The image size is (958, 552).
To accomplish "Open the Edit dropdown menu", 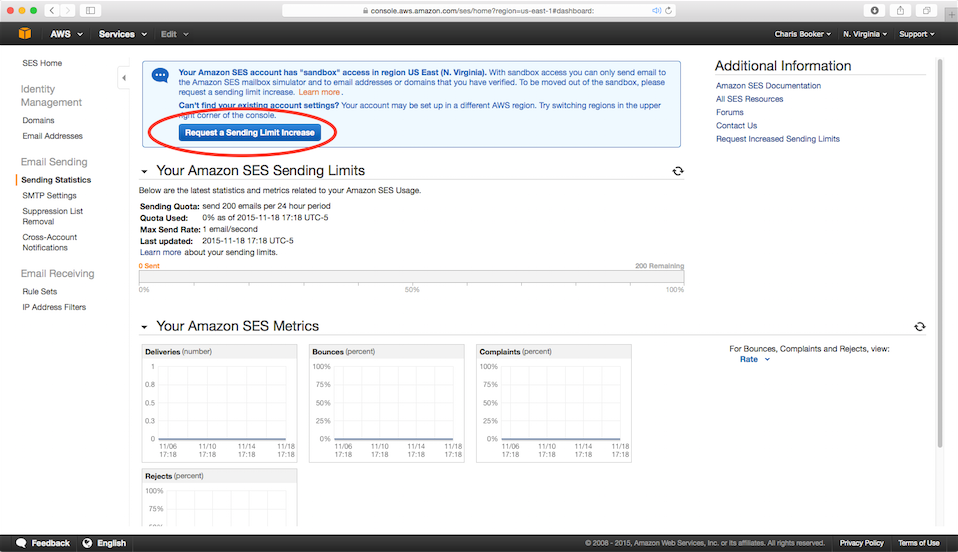I will [175, 34].
